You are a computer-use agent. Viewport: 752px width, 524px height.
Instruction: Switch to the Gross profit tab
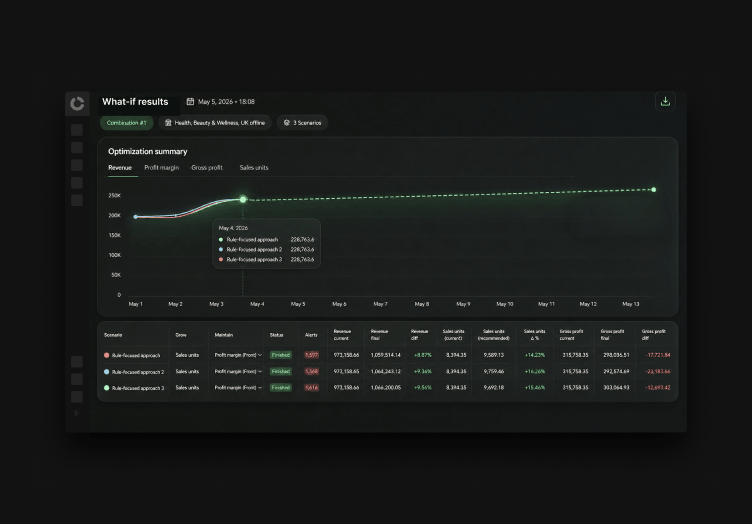[x=207, y=168]
